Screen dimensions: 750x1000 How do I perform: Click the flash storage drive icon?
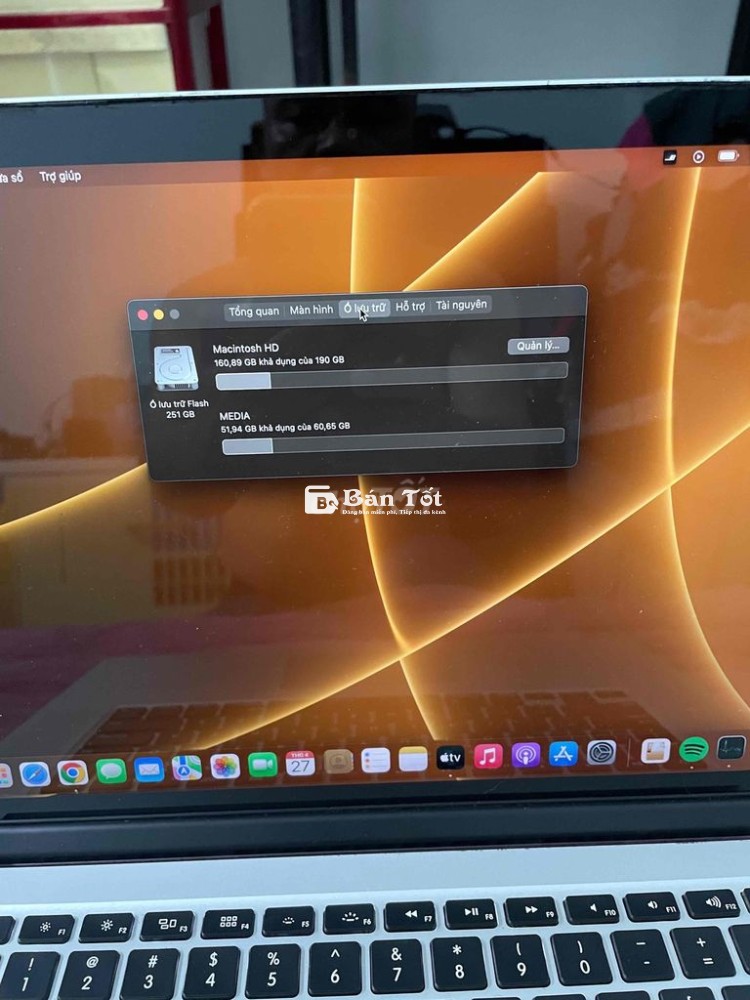click(x=175, y=368)
